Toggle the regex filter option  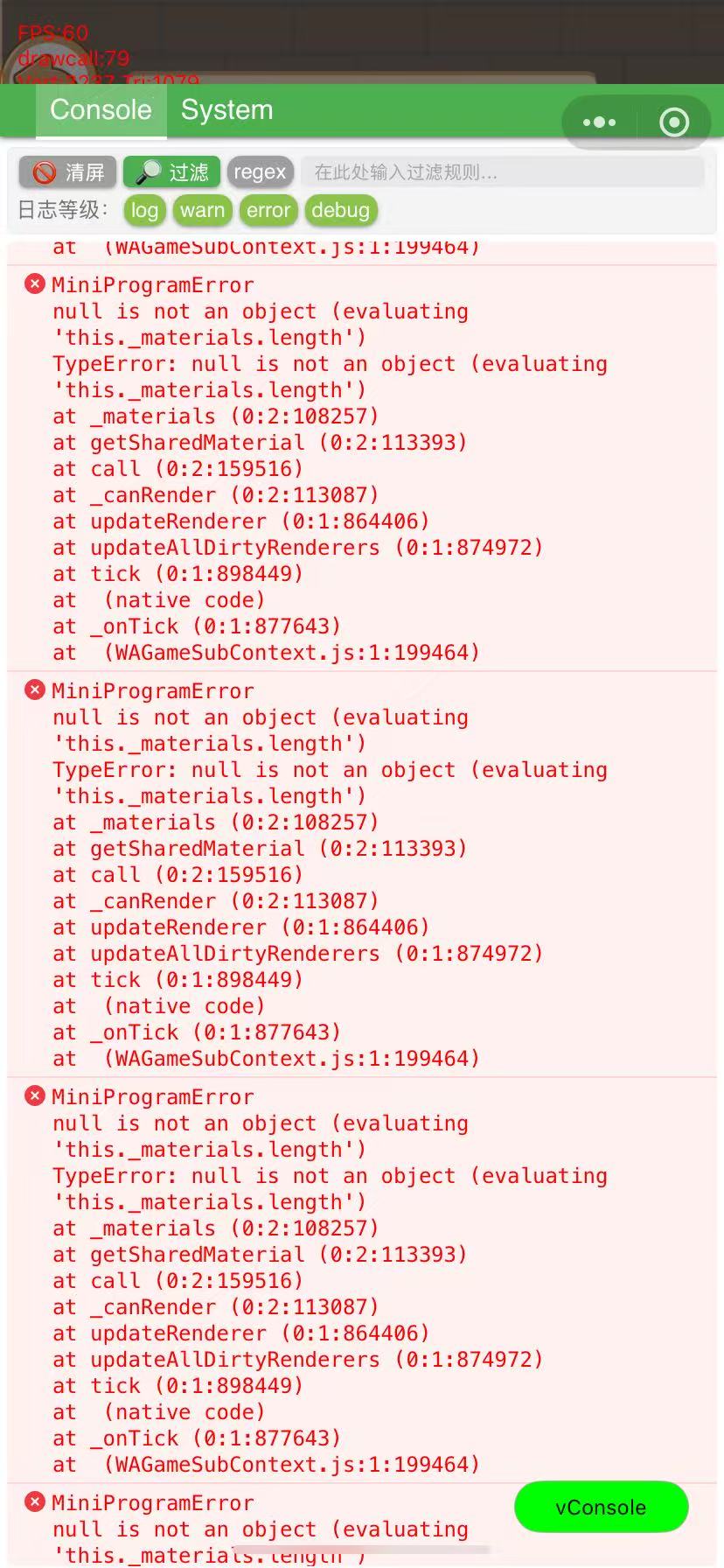pyautogui.click(x=260, y=172)
